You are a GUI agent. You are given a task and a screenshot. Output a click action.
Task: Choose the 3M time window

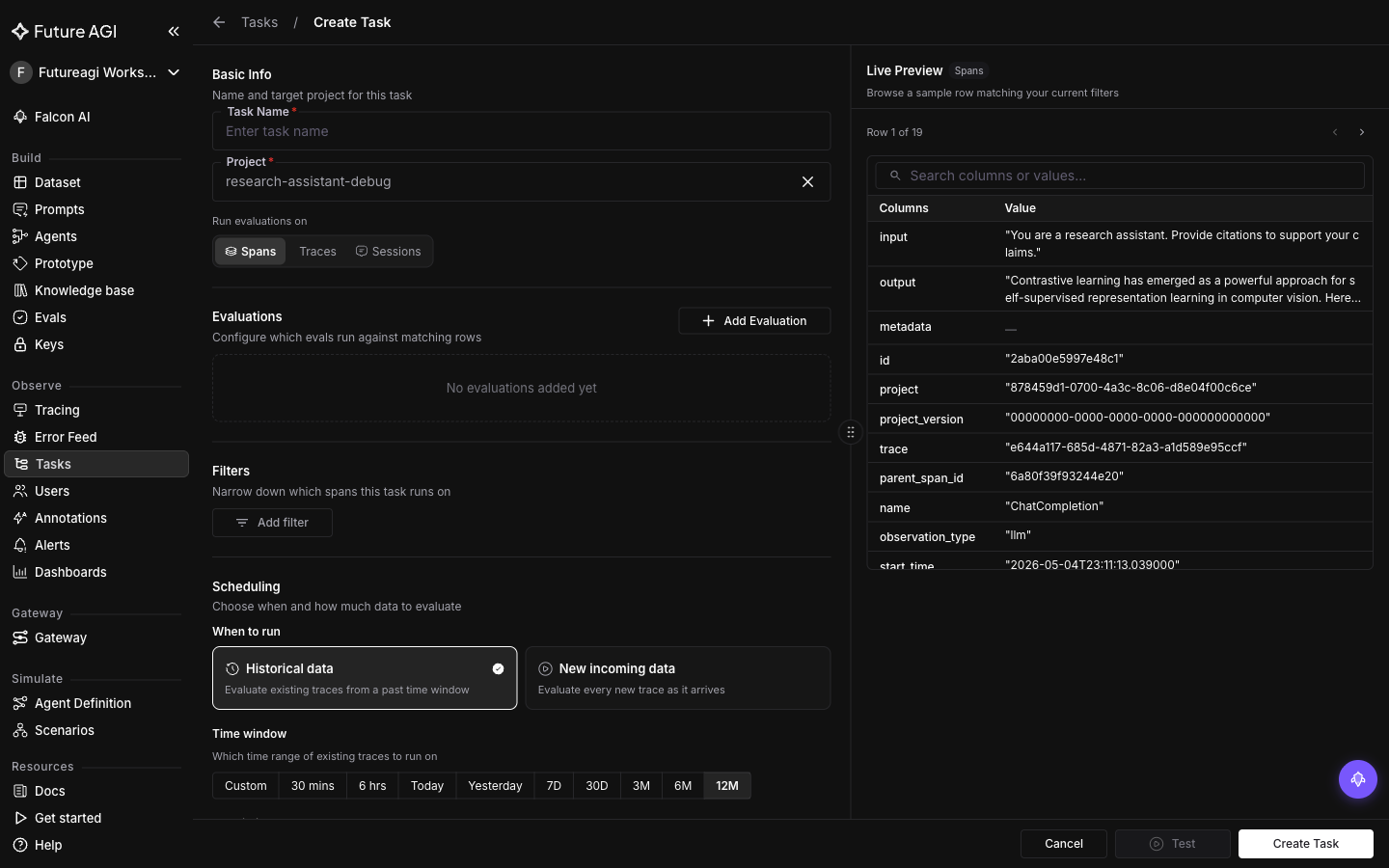click(641, 786)
